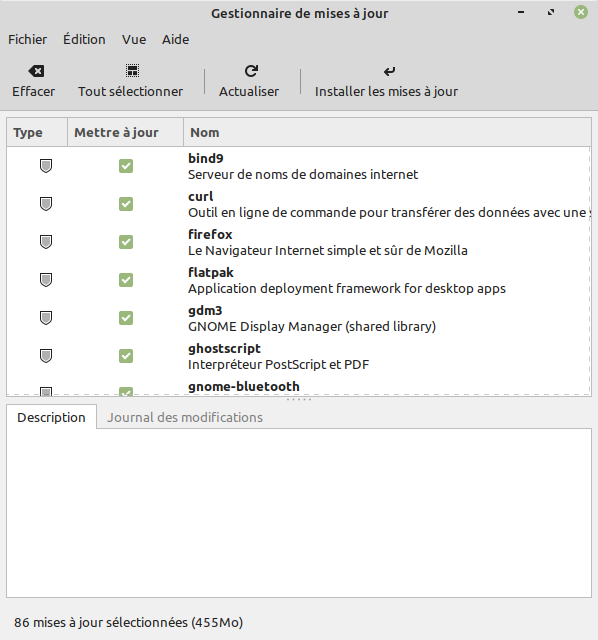The height and width of the screenshot is (640, 598).
Task: Click the Tout sélectionner icon
Action: point(132,71)
